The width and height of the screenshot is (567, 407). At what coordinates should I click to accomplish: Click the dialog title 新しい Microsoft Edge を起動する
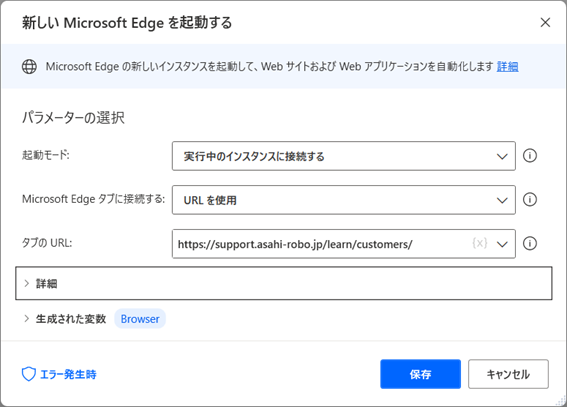click(x=127, y=23)
